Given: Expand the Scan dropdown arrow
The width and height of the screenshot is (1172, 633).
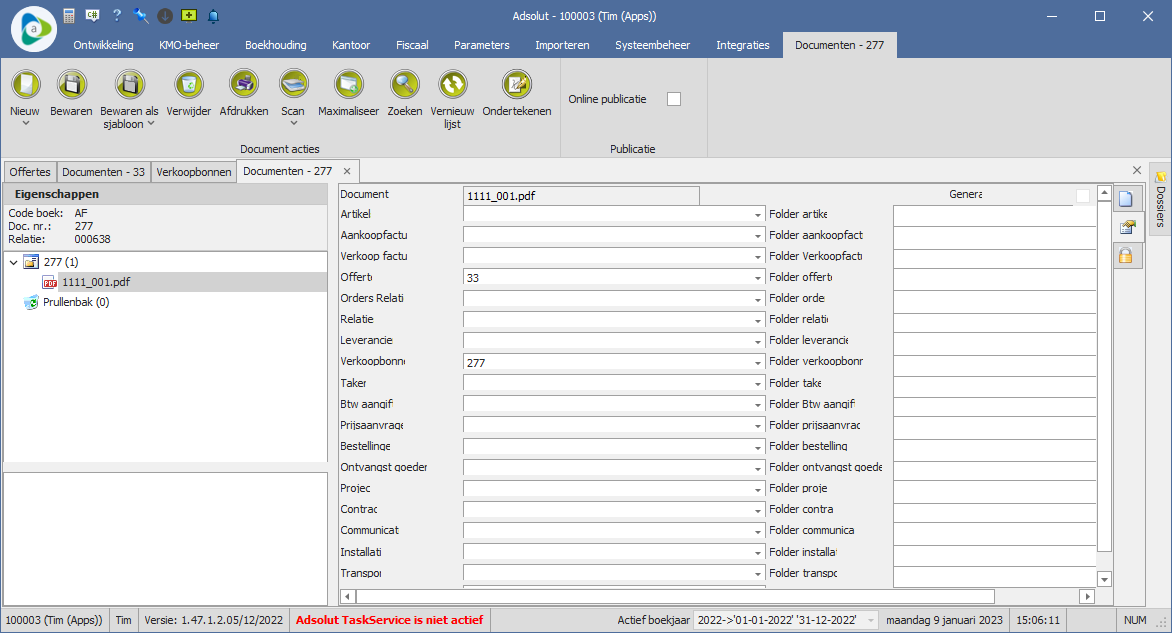Looking at the screenshot, I should [x=293, y=124].
